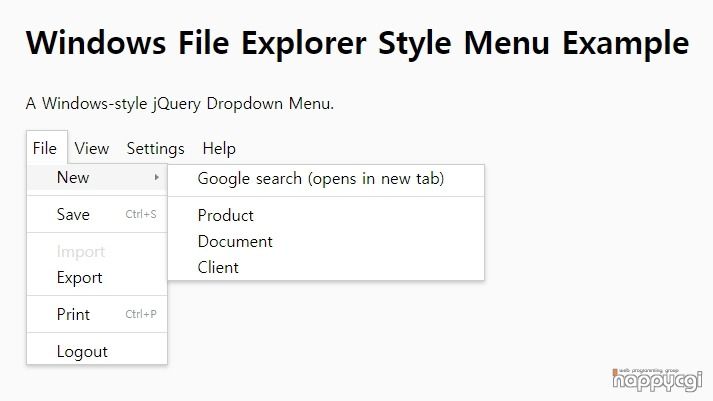Click the Ctrl+P shortcut label
Image resolution: width=713 pixels, height=401 pixels.
(141, 314)
